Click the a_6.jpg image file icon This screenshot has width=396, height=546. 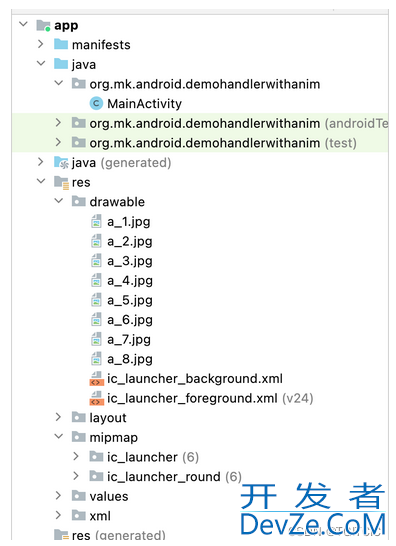point(96,319)
